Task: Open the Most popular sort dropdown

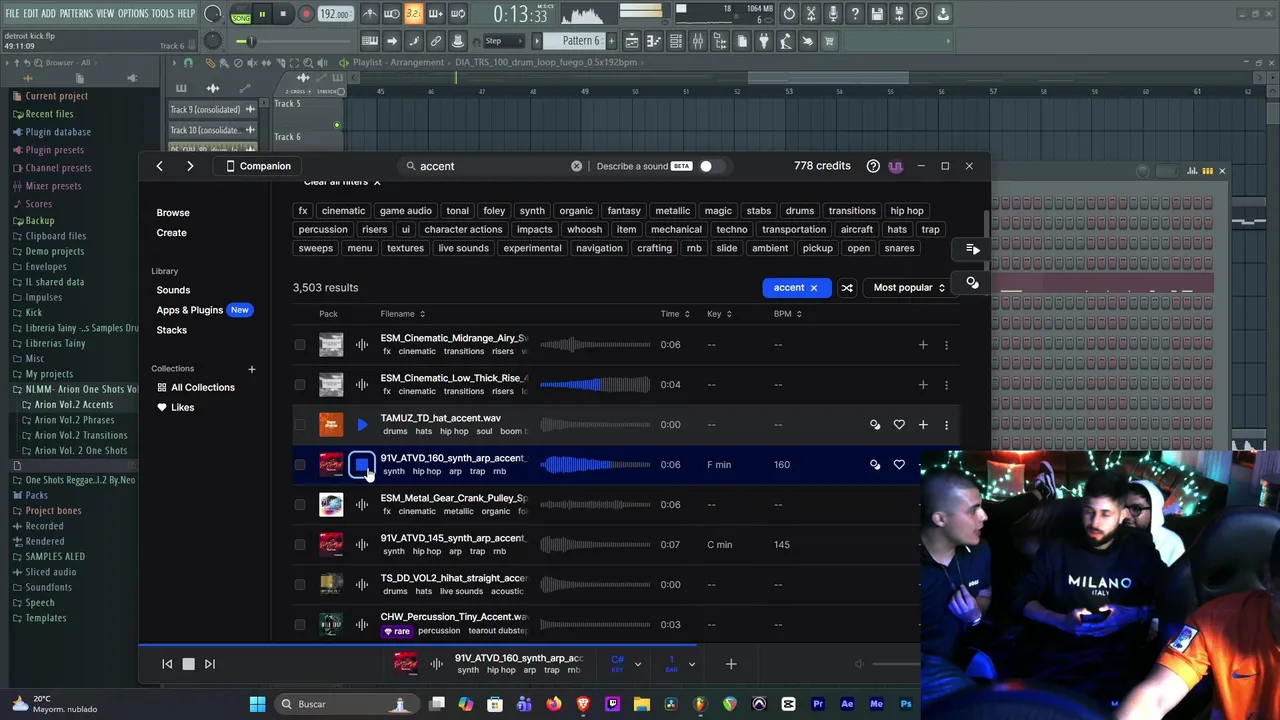Action: click(x=908, y=288)
